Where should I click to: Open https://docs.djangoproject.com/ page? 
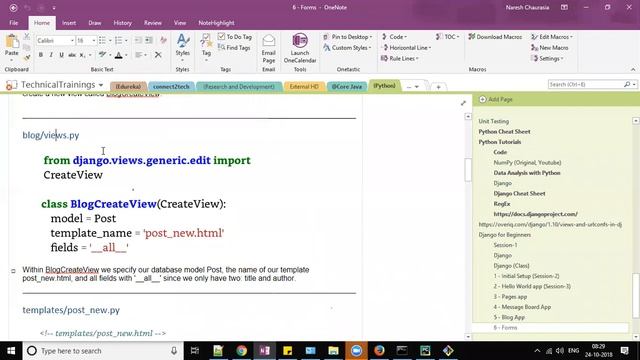[x=536, y=214]
